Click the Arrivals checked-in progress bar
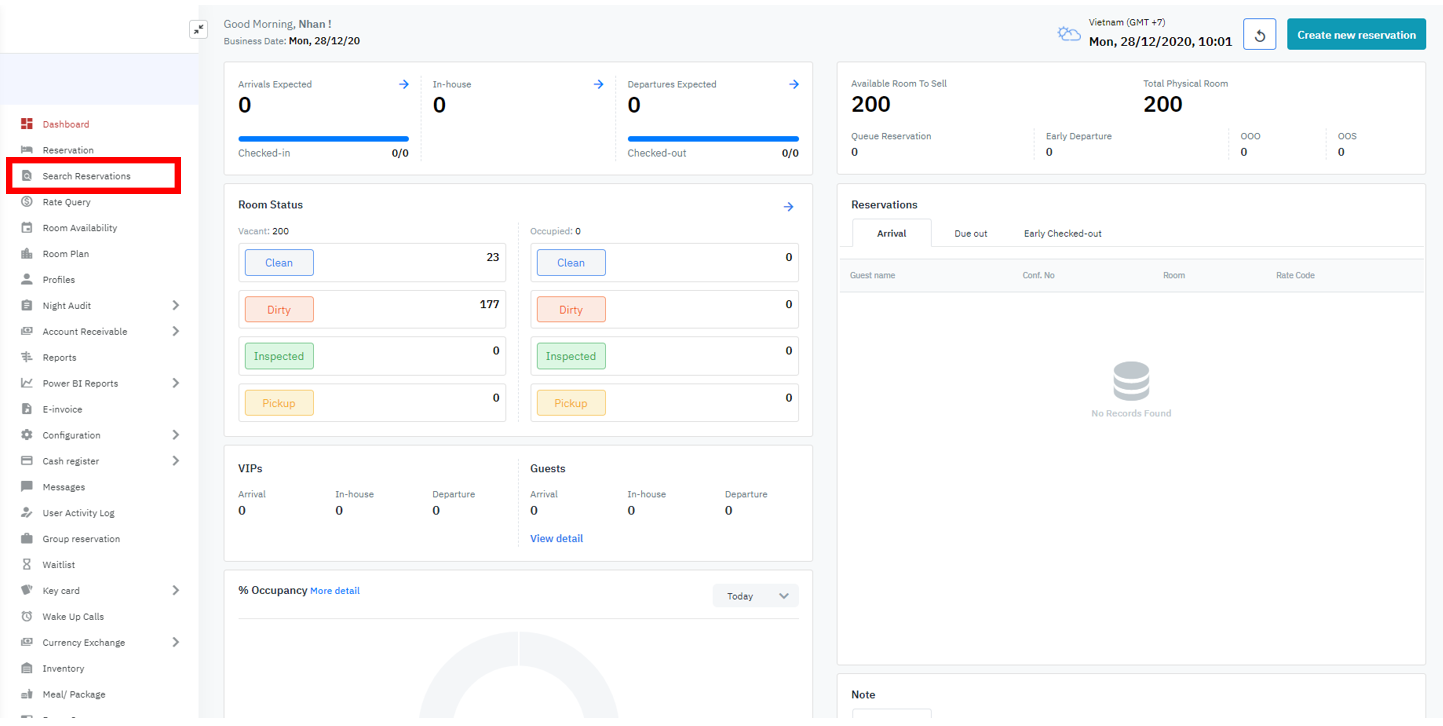1443x726 pixels. (323, 139)
